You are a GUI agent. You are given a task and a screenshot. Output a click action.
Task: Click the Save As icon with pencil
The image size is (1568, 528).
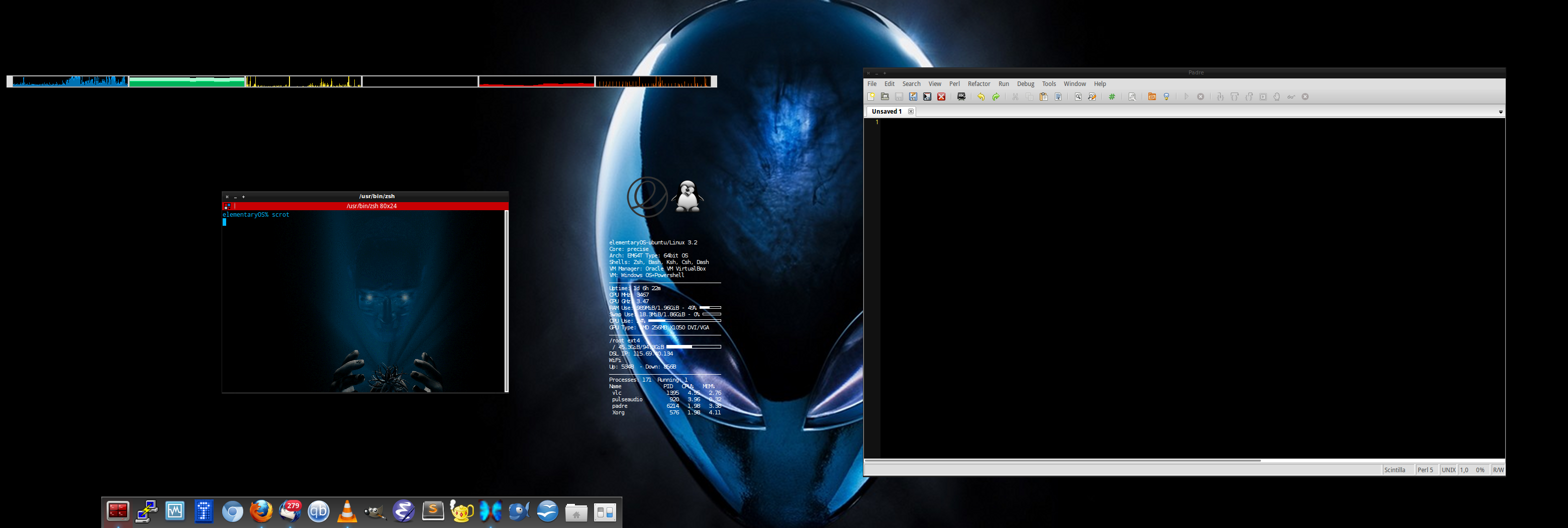(x=913, y=97)
